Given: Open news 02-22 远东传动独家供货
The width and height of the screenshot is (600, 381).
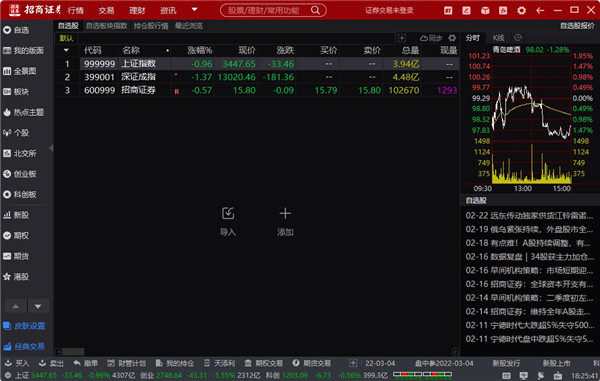Looking at the screenshot, I should point(529,215).
